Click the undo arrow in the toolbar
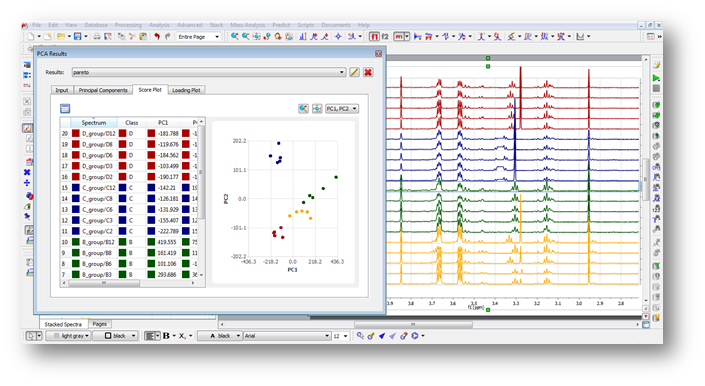Image resolution: width=705 pixels, height=386 pixels. click(156, 36)
